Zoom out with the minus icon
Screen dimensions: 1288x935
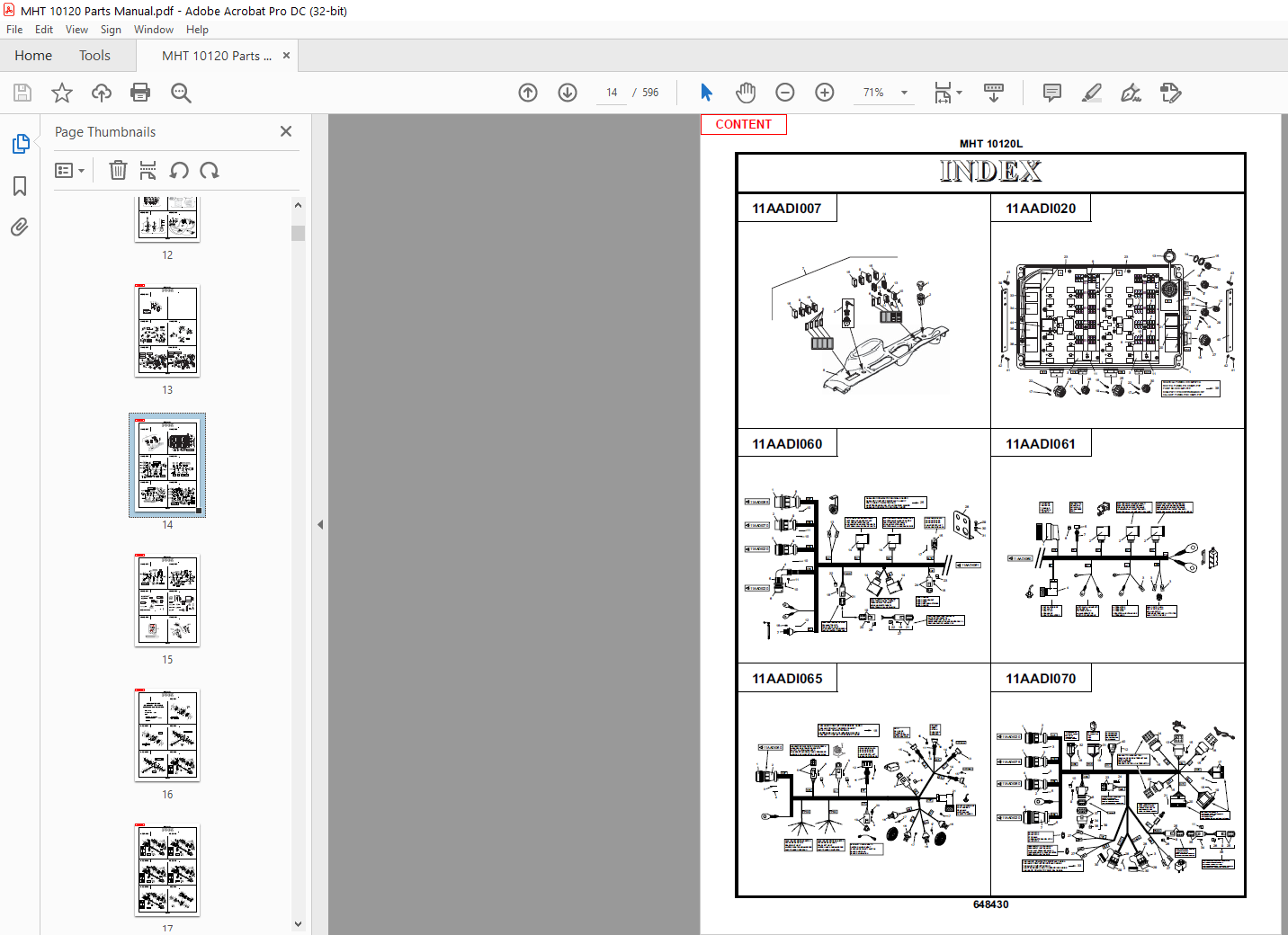(785, 93)
